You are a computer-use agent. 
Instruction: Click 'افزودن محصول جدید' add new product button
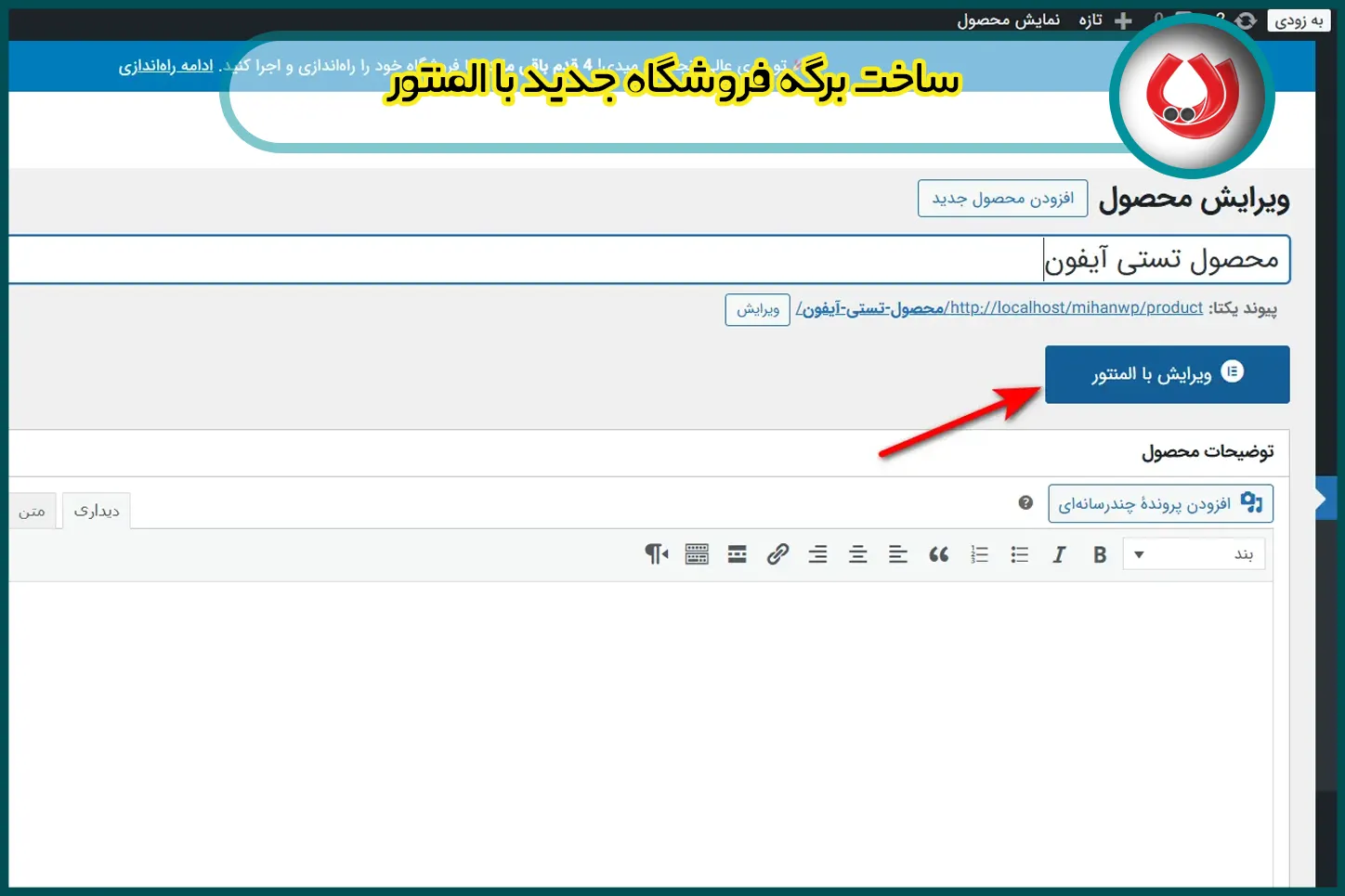point(1002,199)
